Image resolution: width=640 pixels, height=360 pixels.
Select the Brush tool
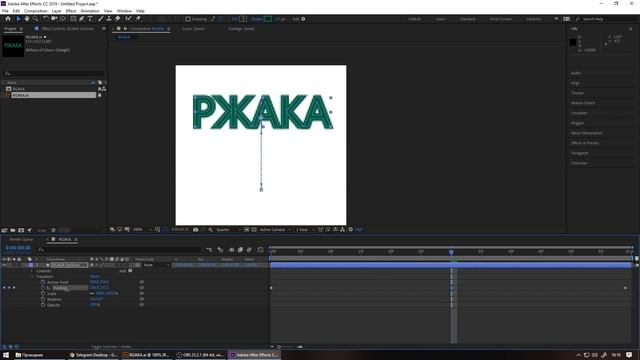click(100, 19)
